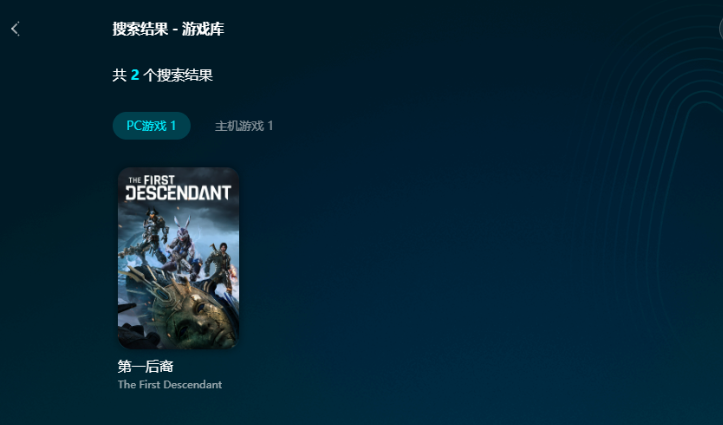Click the 搜索结果 - 游戏库 page heading

168,29
